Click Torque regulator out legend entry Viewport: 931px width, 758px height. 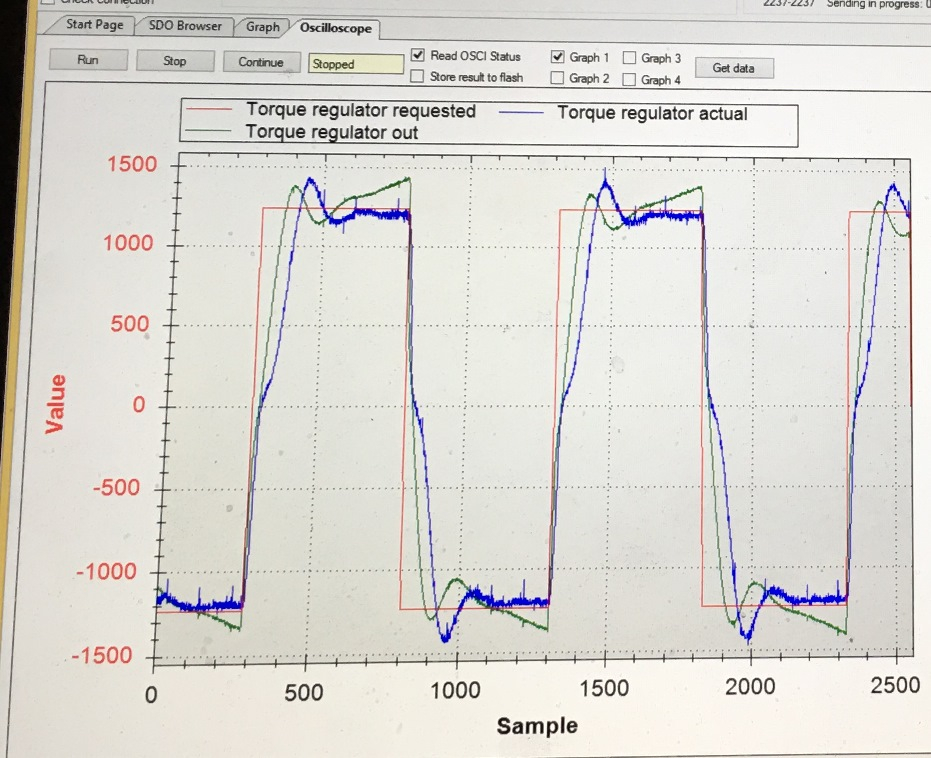(x=331, y=132)
